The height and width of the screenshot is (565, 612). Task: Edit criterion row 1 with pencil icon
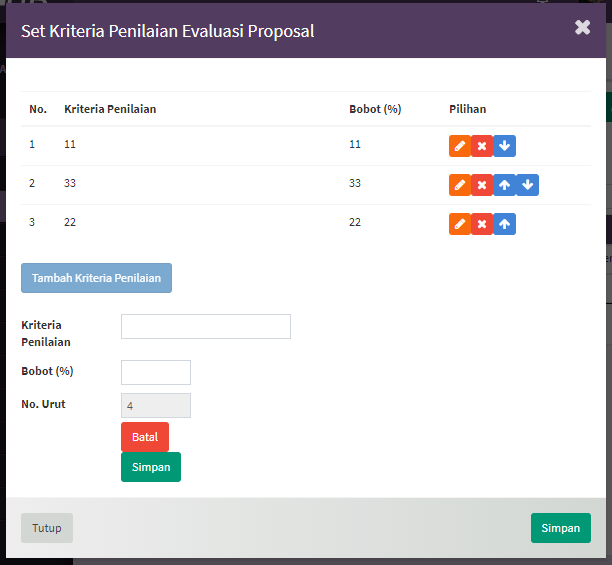pos(460,146)
